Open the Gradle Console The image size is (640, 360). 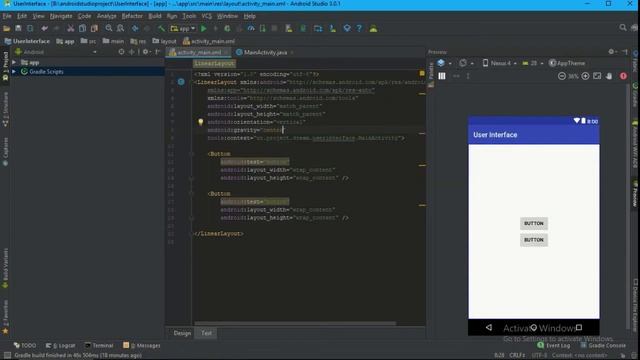click(603, 345)
